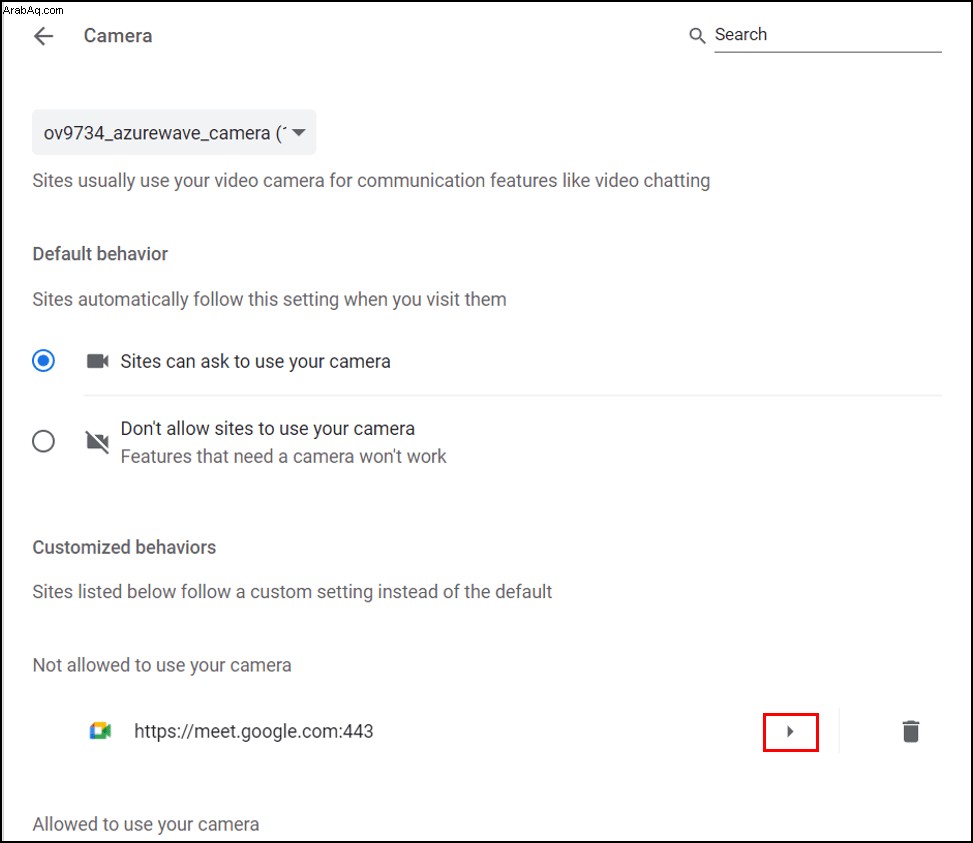
Task: Click the Customized behaviors heading
Action: click(124, 547)
